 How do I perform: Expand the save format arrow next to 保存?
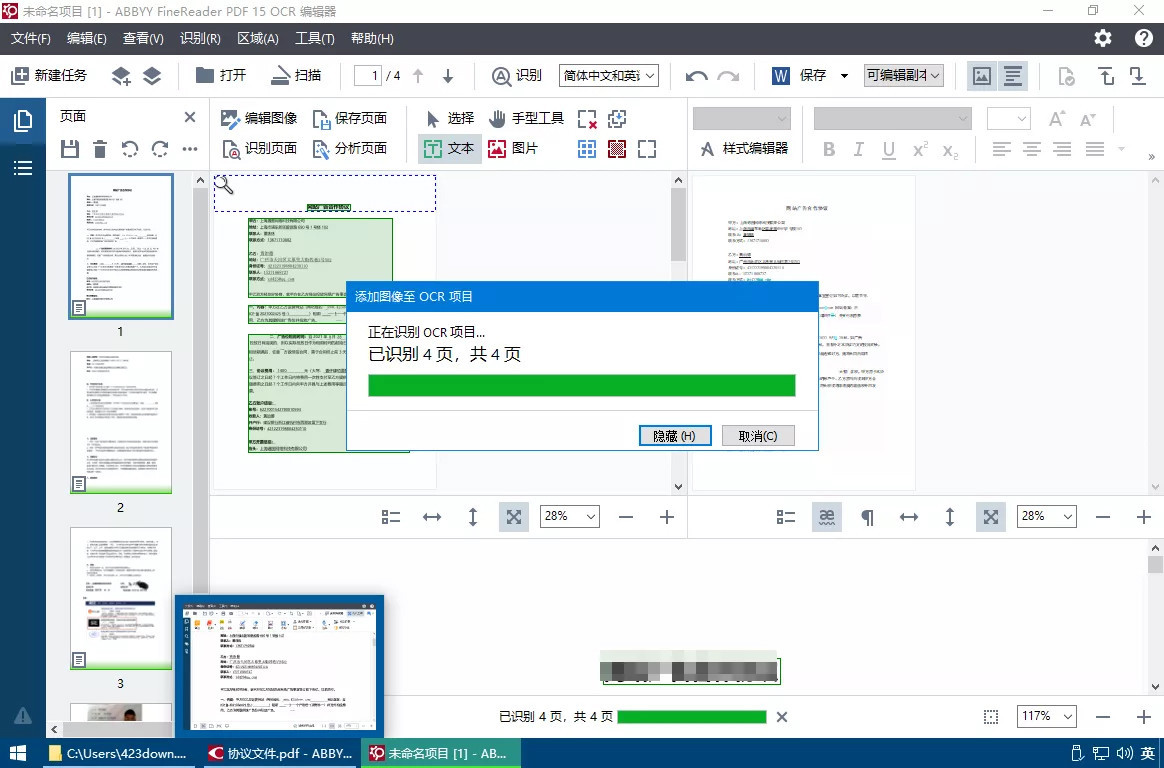click(844, 76)
